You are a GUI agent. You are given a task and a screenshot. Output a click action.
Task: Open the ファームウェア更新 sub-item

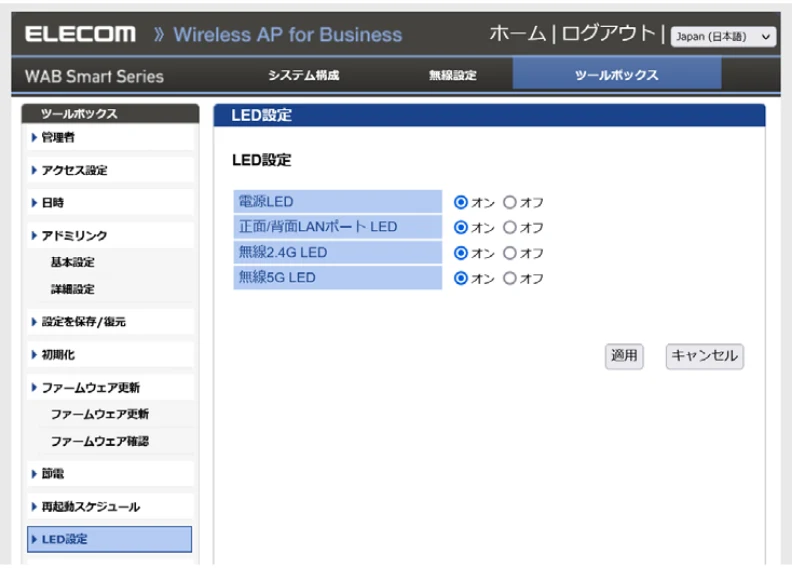[x=100, y=415]
